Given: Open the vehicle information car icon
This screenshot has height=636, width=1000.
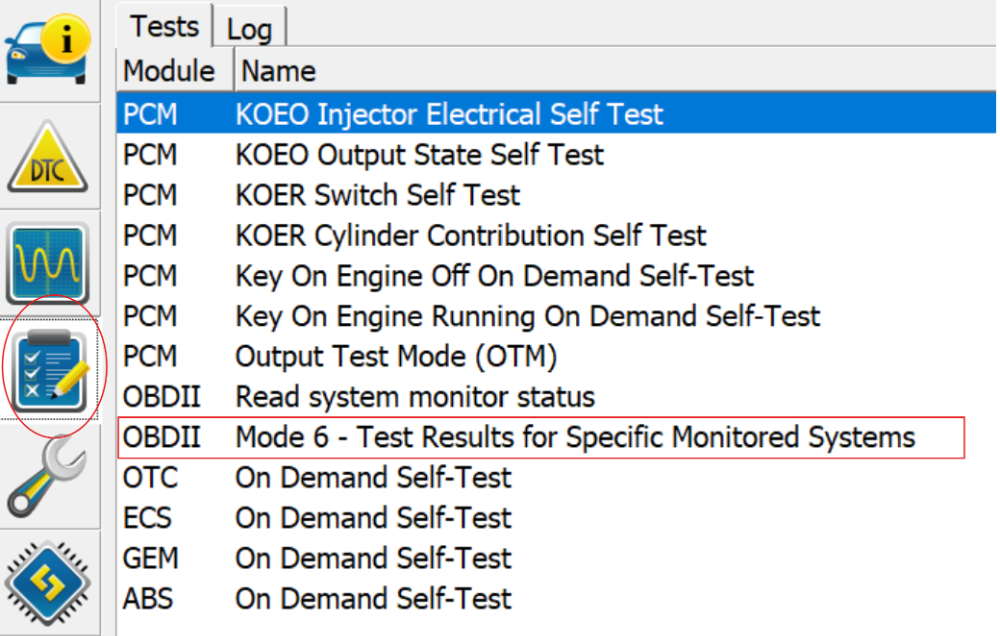Looking at the screenshot, I should (x=47, y=50).
